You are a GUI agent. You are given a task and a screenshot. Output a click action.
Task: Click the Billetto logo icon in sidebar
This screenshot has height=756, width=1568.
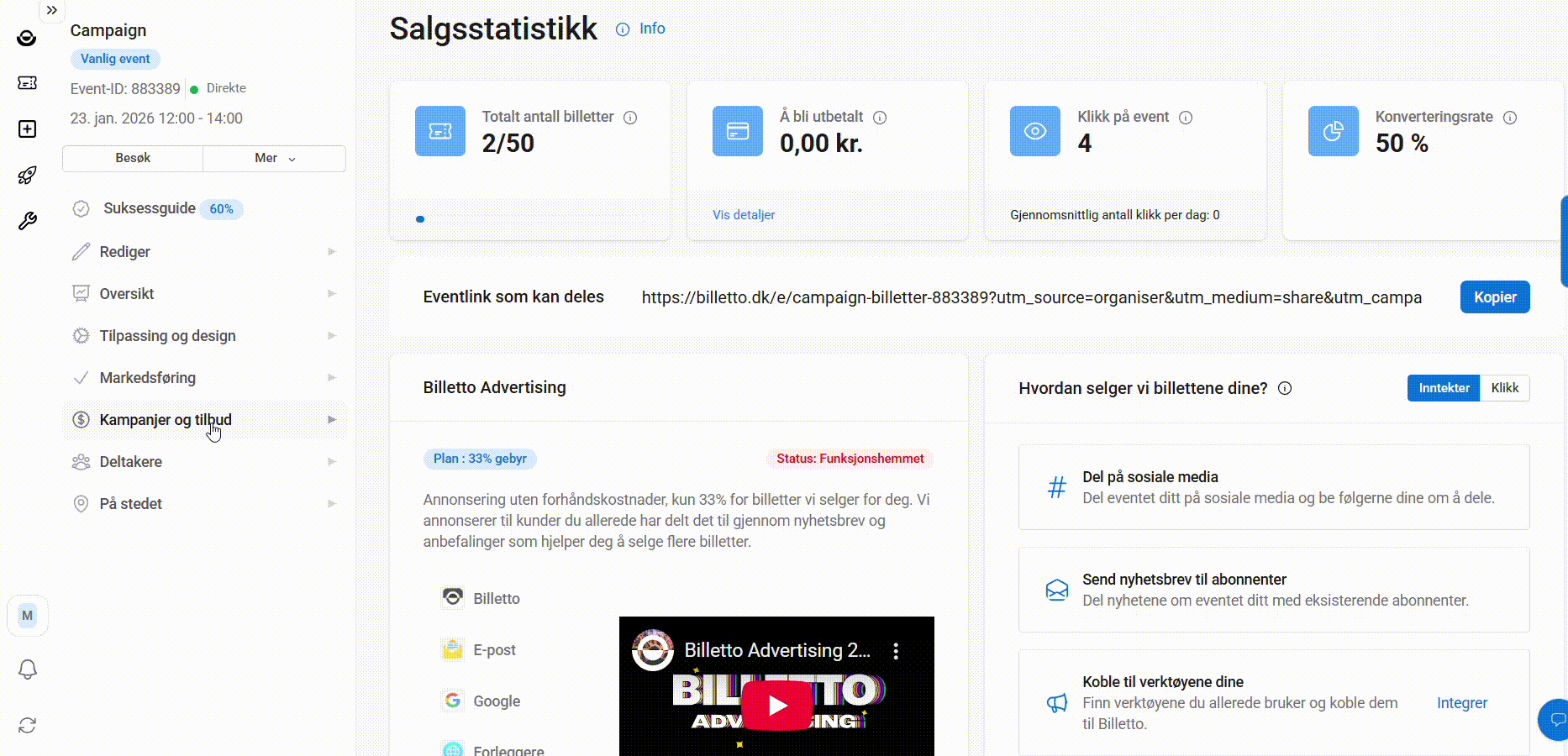(27, 38)
